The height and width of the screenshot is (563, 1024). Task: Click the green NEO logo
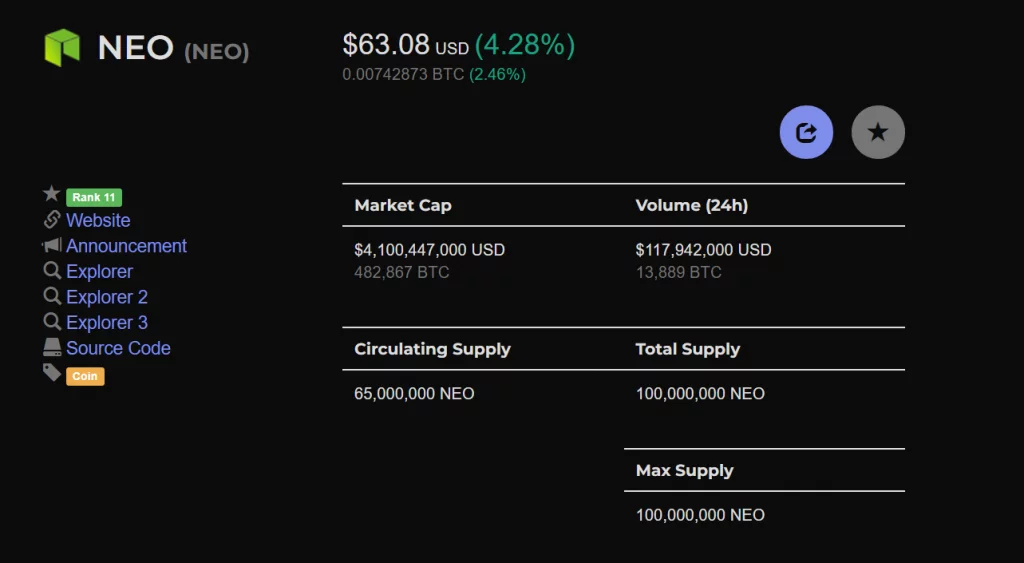click(62, 48)
